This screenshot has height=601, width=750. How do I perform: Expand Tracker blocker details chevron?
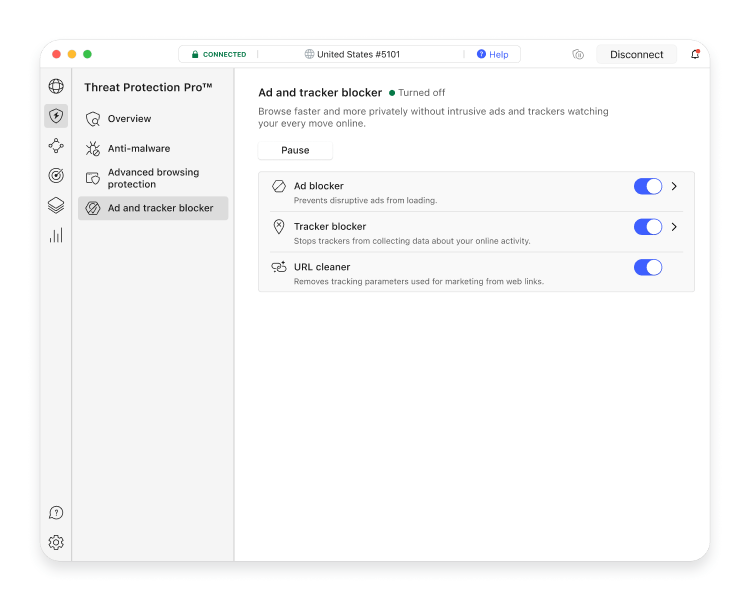tap(674, 227)
